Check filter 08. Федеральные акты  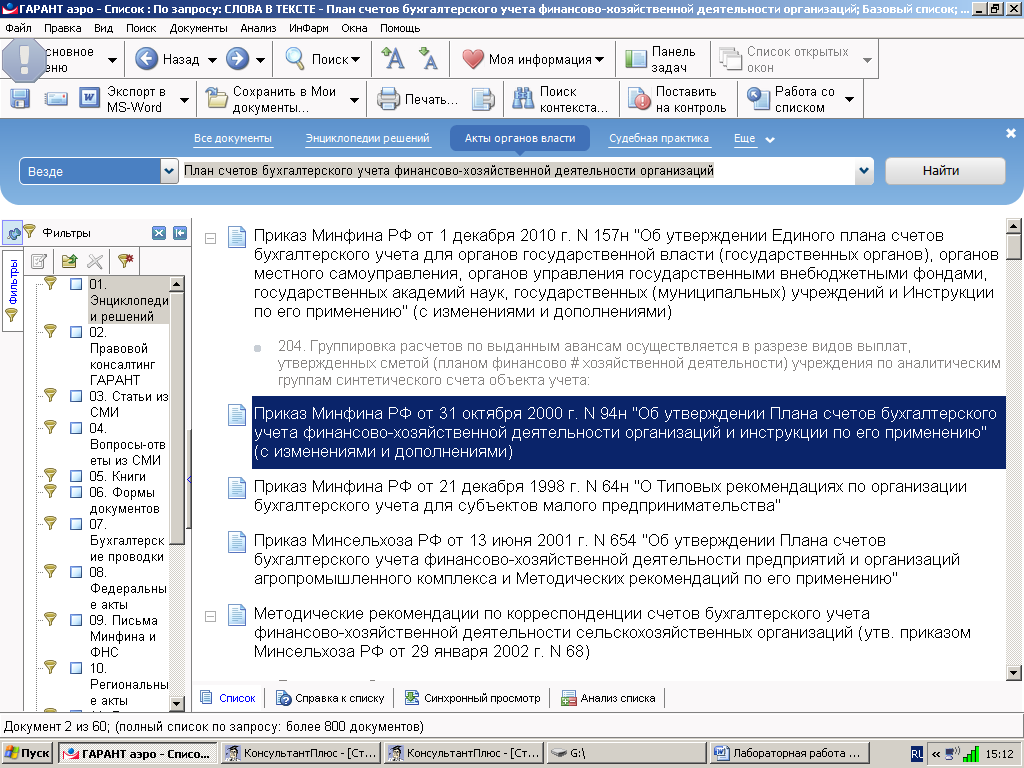tap(76, 572)
